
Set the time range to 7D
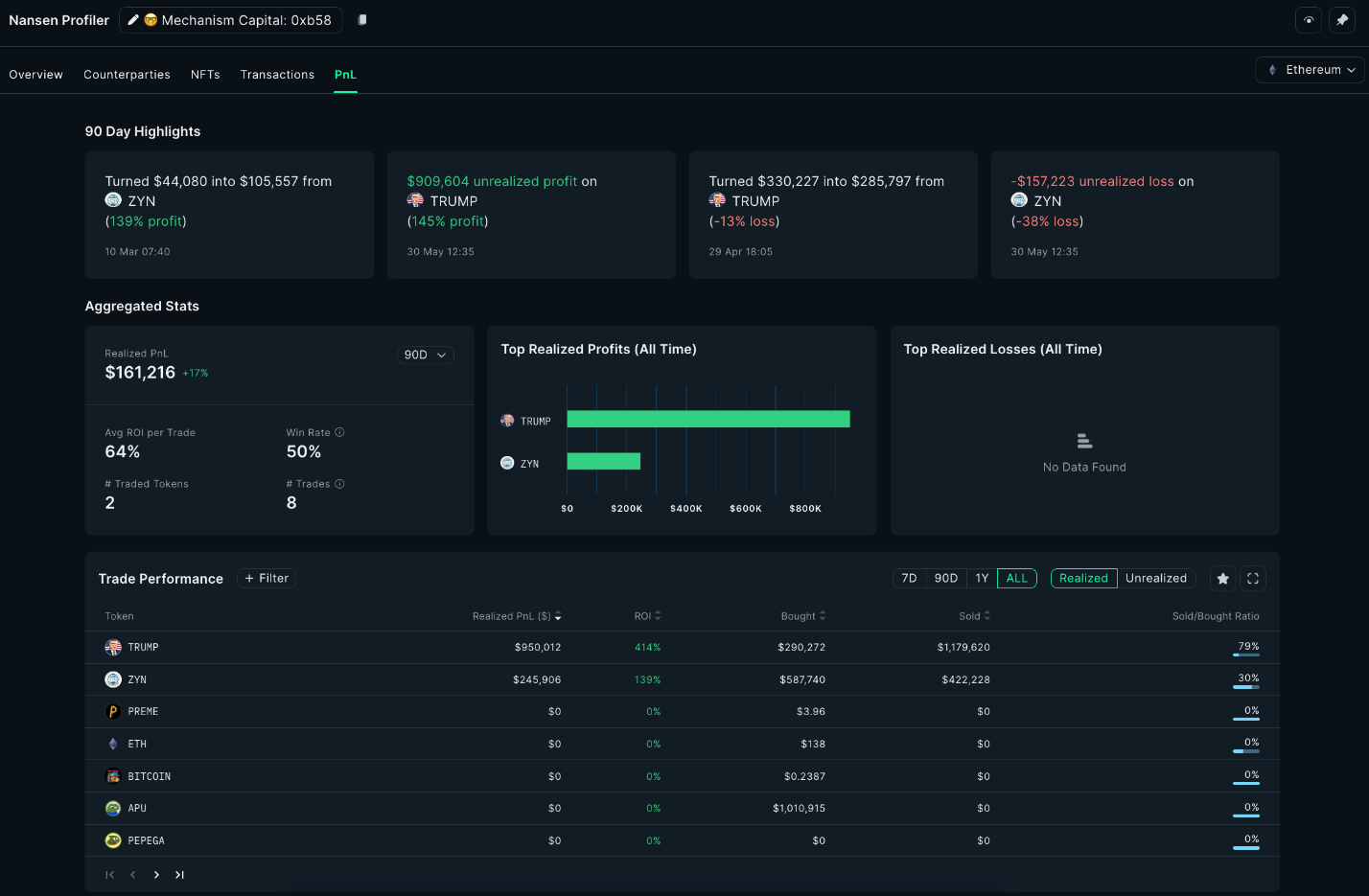tap(909, 578)
